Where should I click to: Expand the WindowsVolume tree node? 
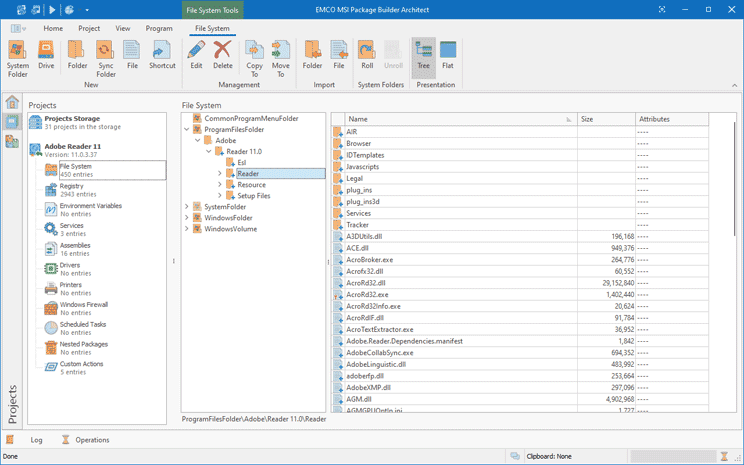(x=186, y=229)
